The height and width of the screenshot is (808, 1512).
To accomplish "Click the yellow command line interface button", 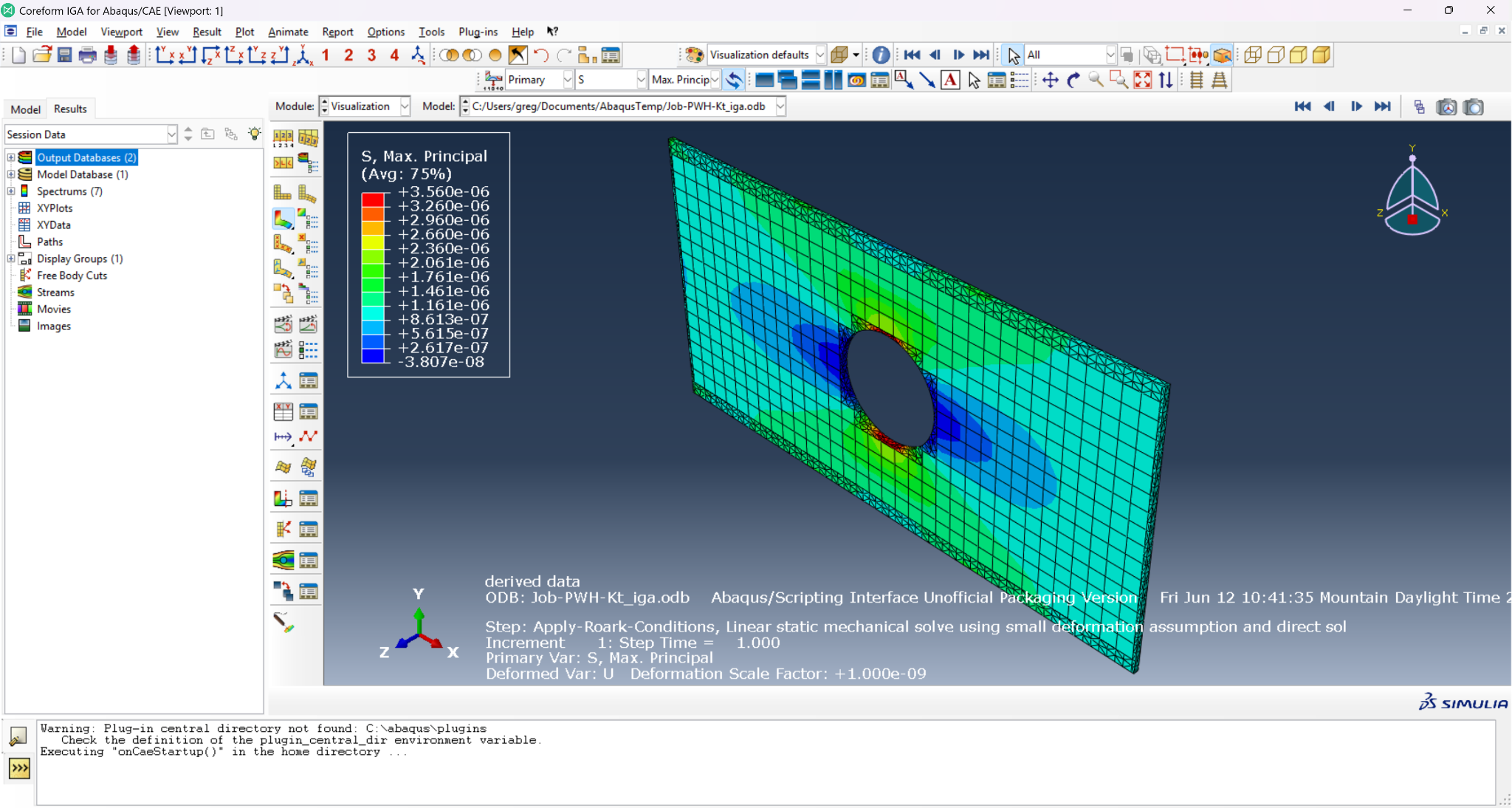I will (19, 769).
